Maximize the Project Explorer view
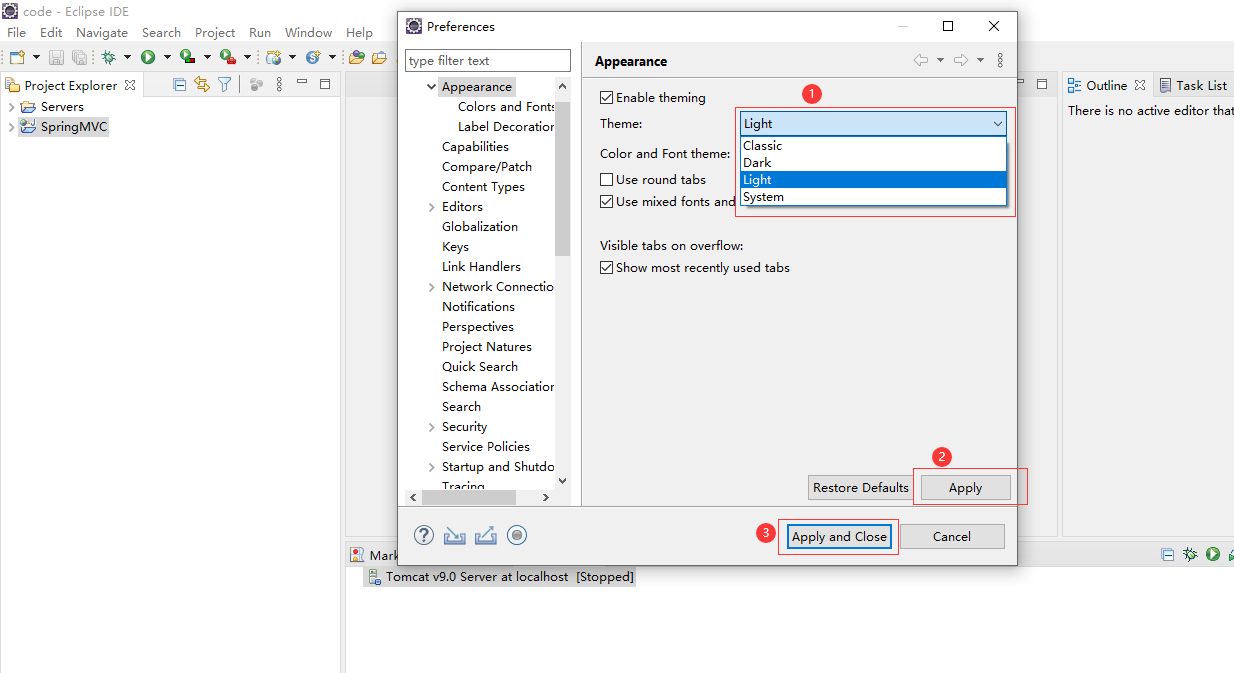The height and width of the screenshot is (673, 1234). coord(325,84)
